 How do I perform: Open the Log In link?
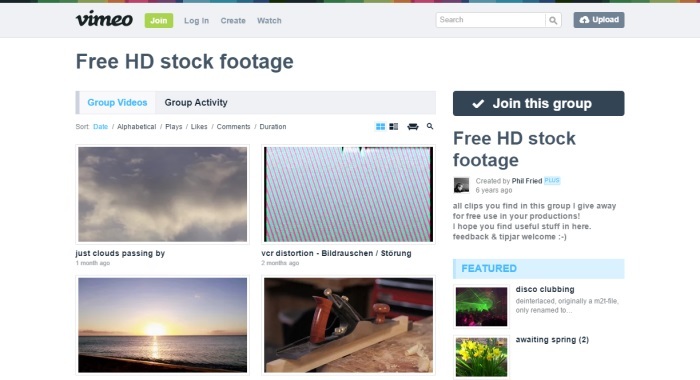click(x=196, y=21)
